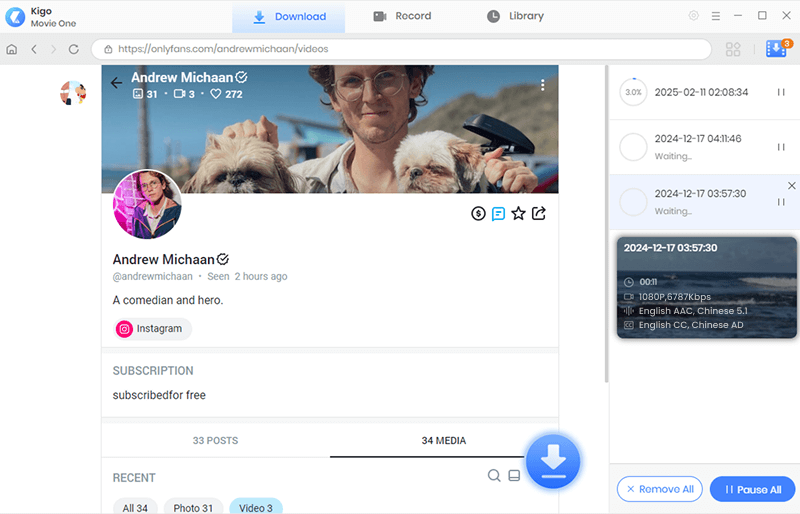Click the likes count 272 in banner
This screenshot has width=800, height=514.
tap(227, 94)
